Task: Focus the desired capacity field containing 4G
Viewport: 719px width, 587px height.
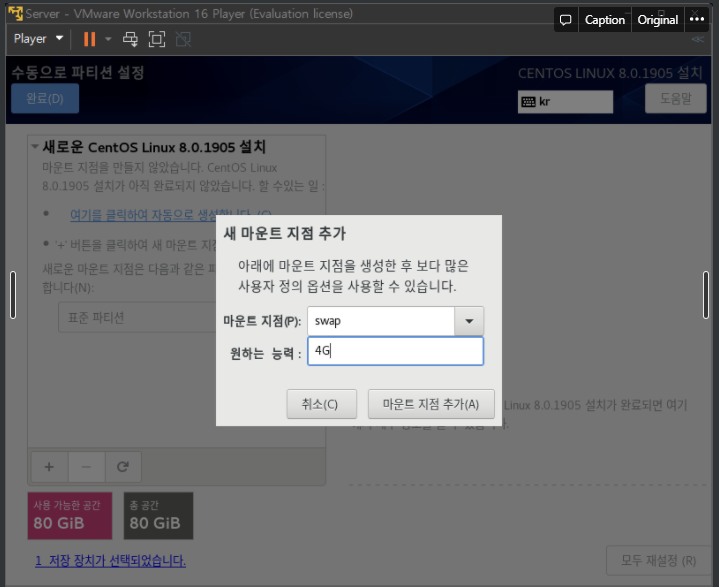Action: tap(395, 351)
